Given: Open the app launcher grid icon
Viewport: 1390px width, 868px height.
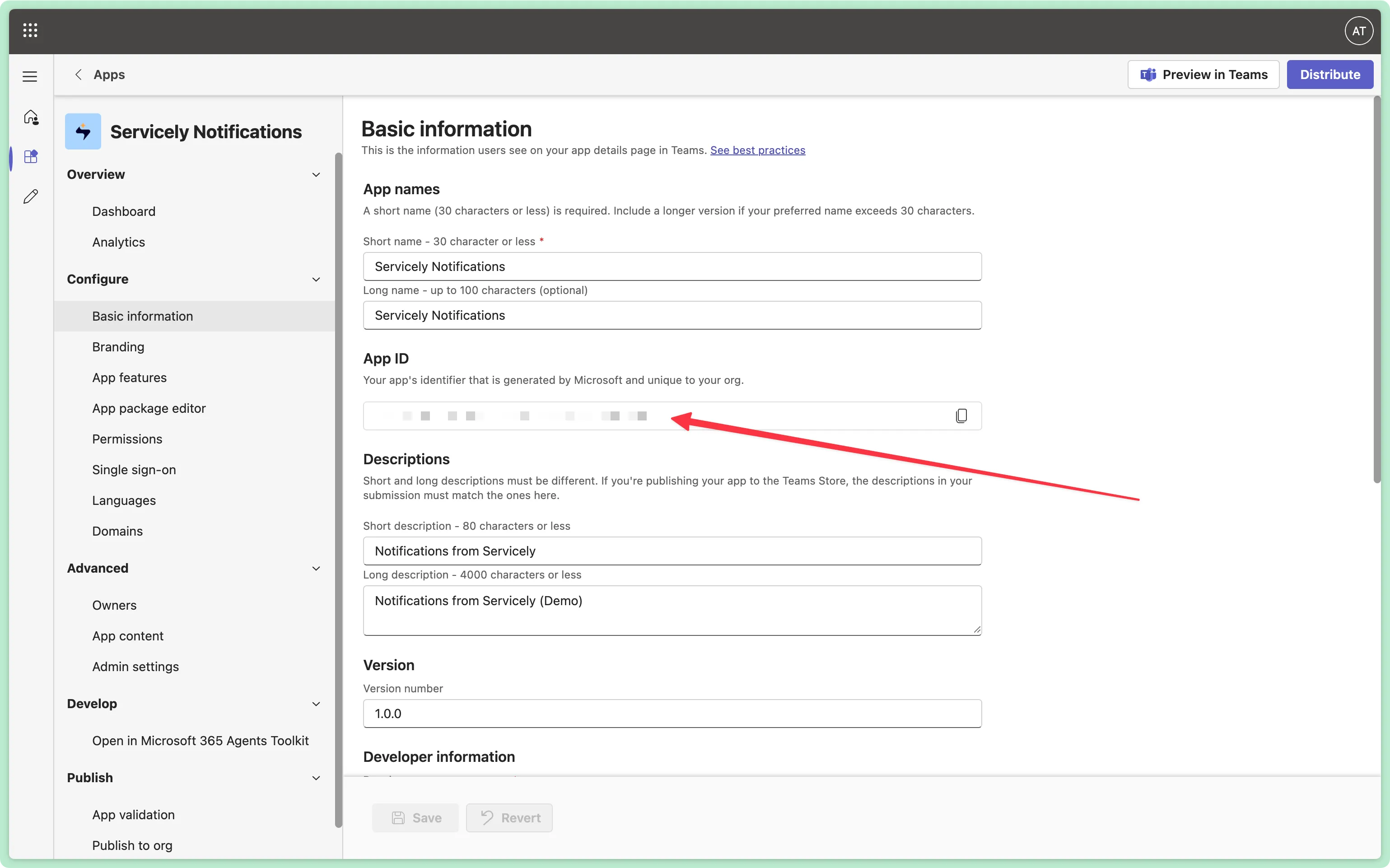Looking at the screenshot, I should click(x=30, y=30).
